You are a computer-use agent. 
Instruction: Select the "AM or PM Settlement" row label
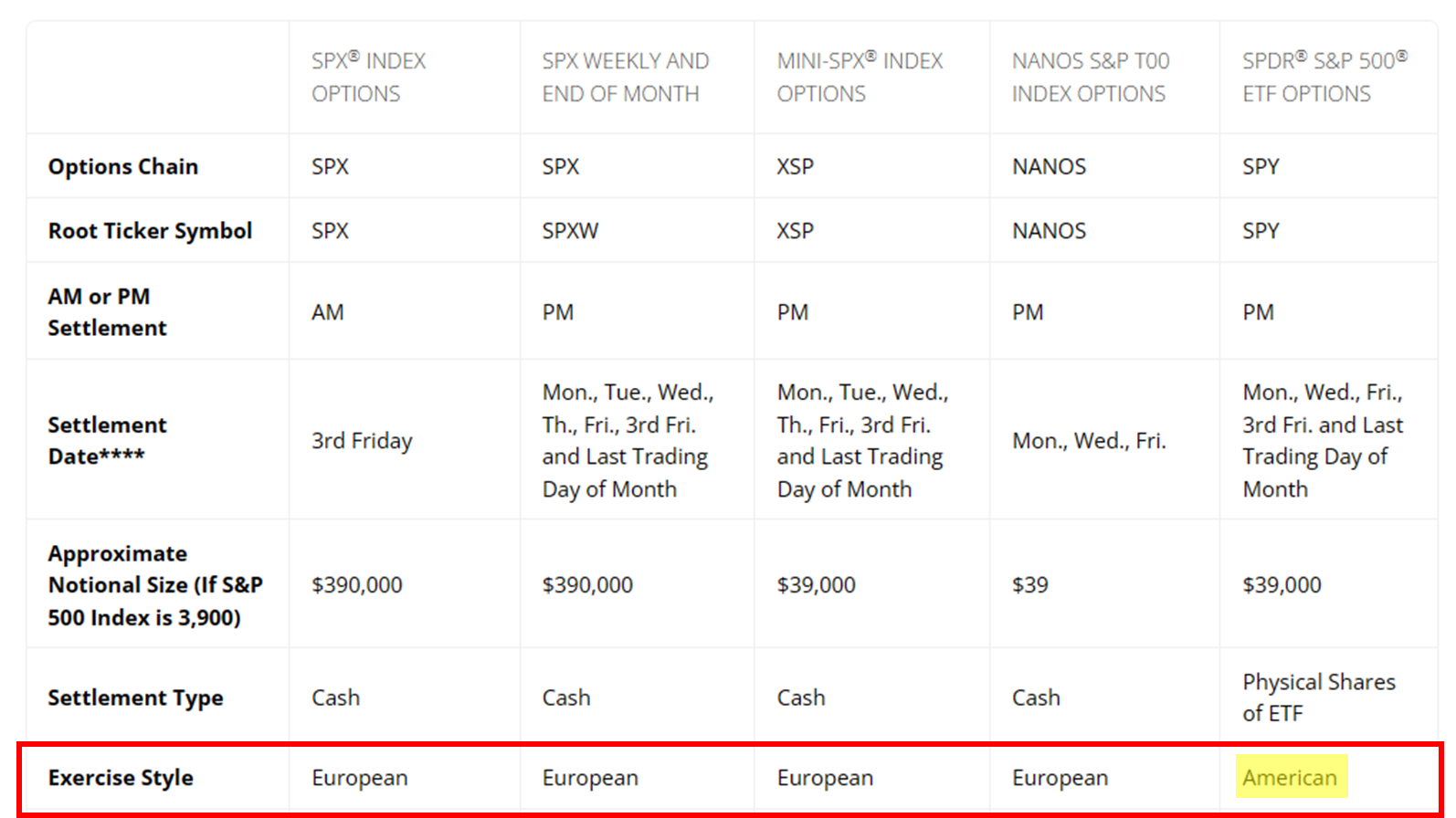click(107, 311)
